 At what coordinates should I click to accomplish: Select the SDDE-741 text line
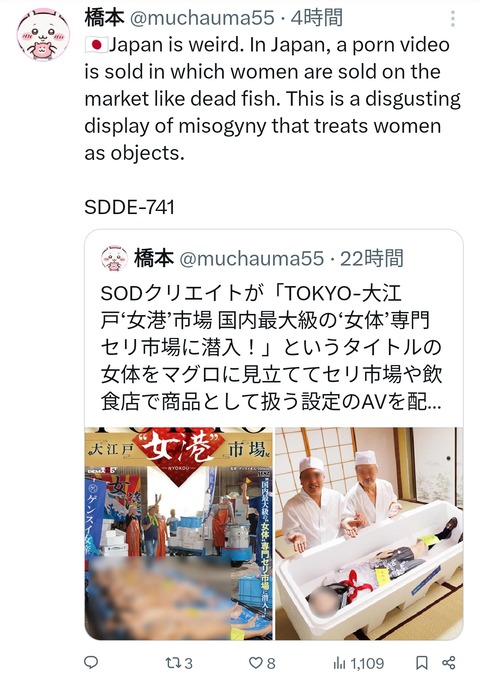129,207
